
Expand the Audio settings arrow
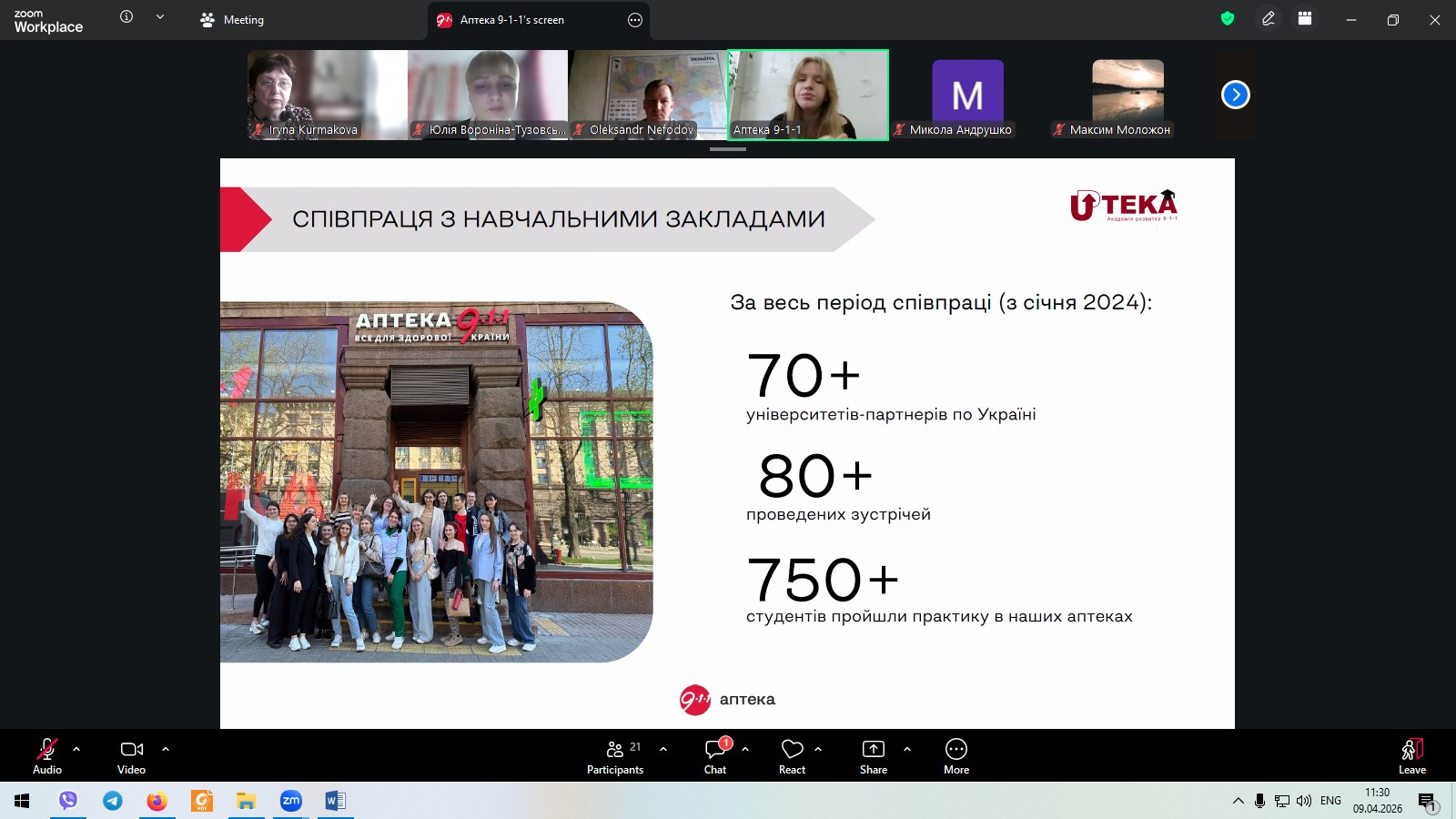pyautogui.click(x=76, y=749)
